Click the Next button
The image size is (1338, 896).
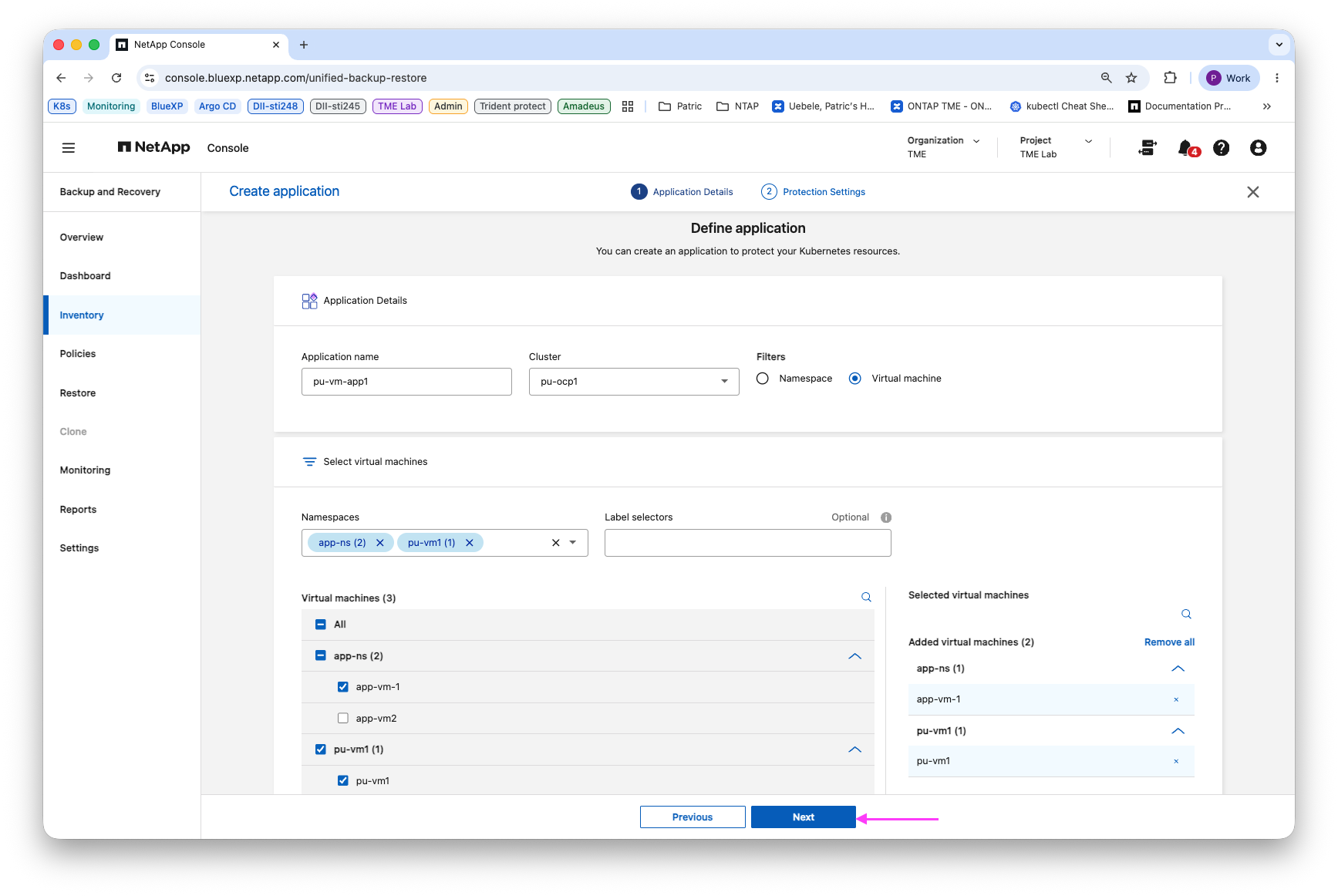click(x=804, y=817)
